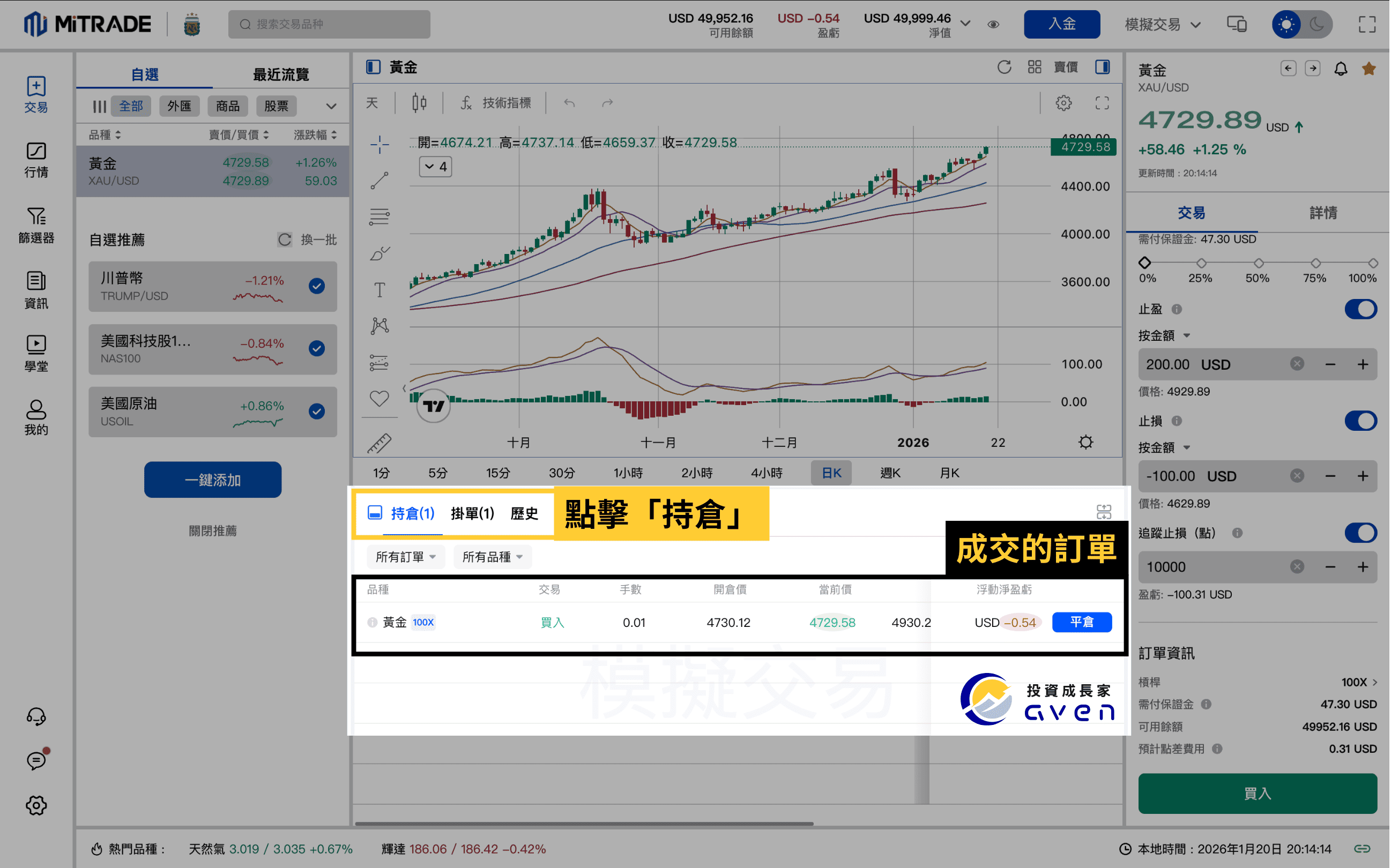This screenshot has width=1391, height=868.
Task: Open the 所有品種 instrument dropdown
Action: point(492,556)
